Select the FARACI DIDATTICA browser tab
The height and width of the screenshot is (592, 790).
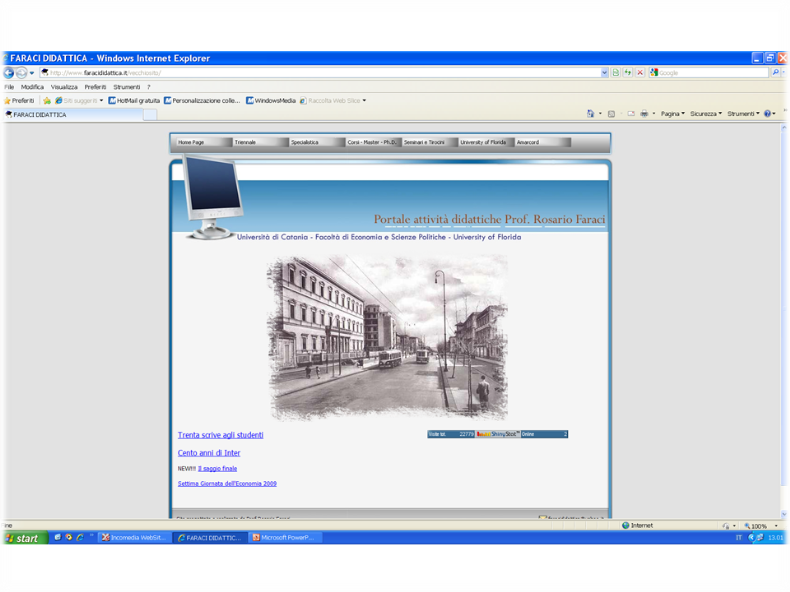pos(73,115)
